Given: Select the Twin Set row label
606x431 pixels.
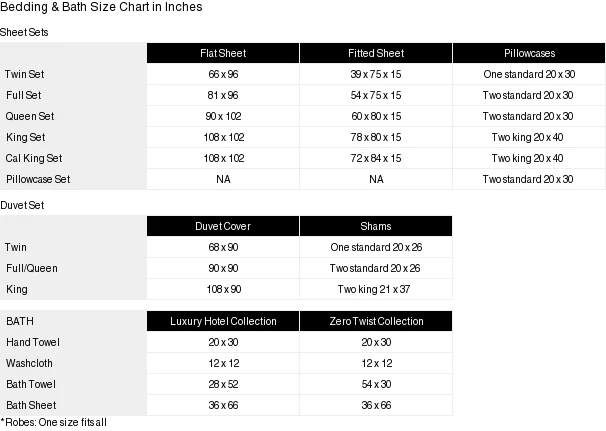Looking at the screenshot, I should pos(24,74).
